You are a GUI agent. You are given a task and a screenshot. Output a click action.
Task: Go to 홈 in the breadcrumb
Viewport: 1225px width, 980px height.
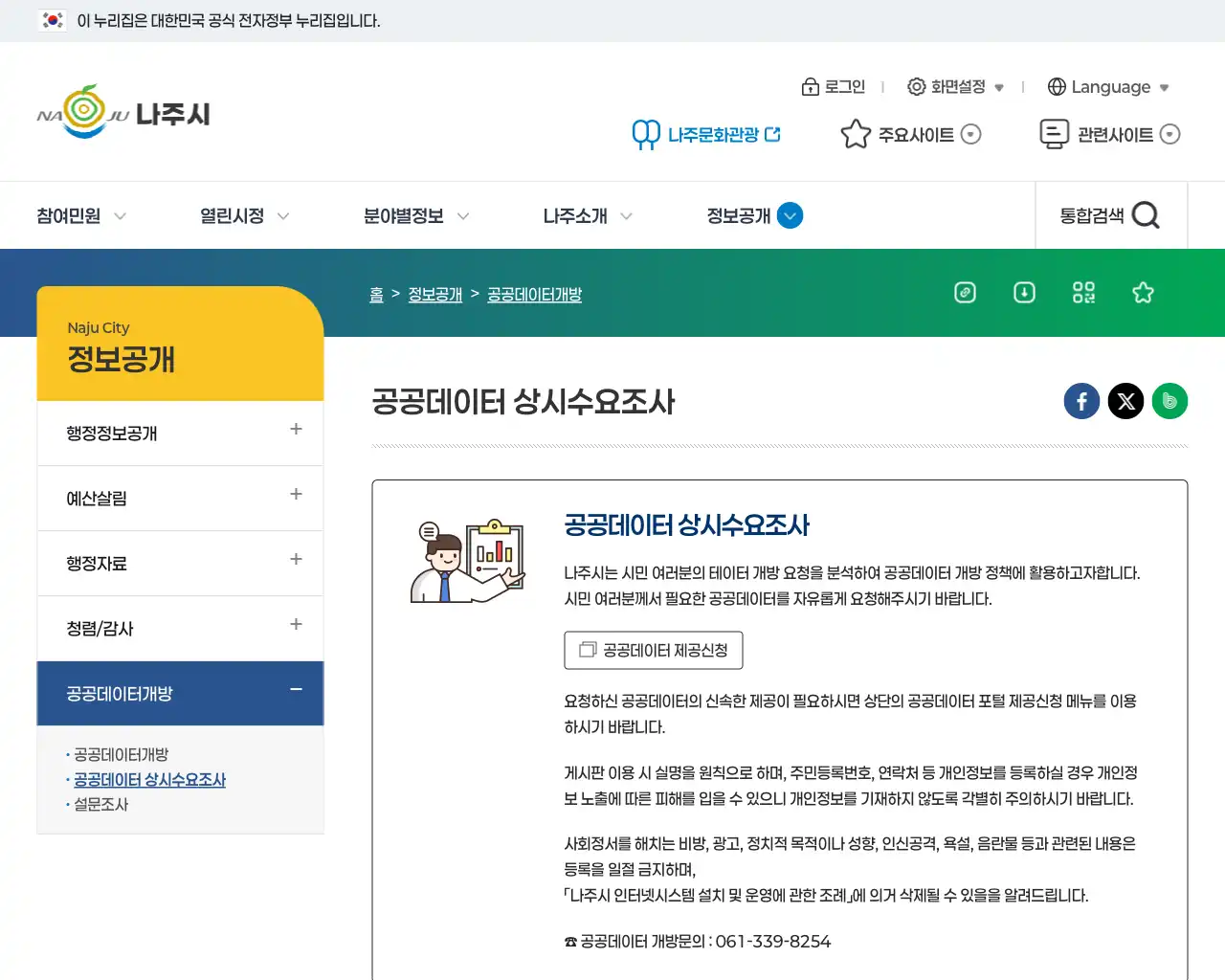click(x=376, y=294)
